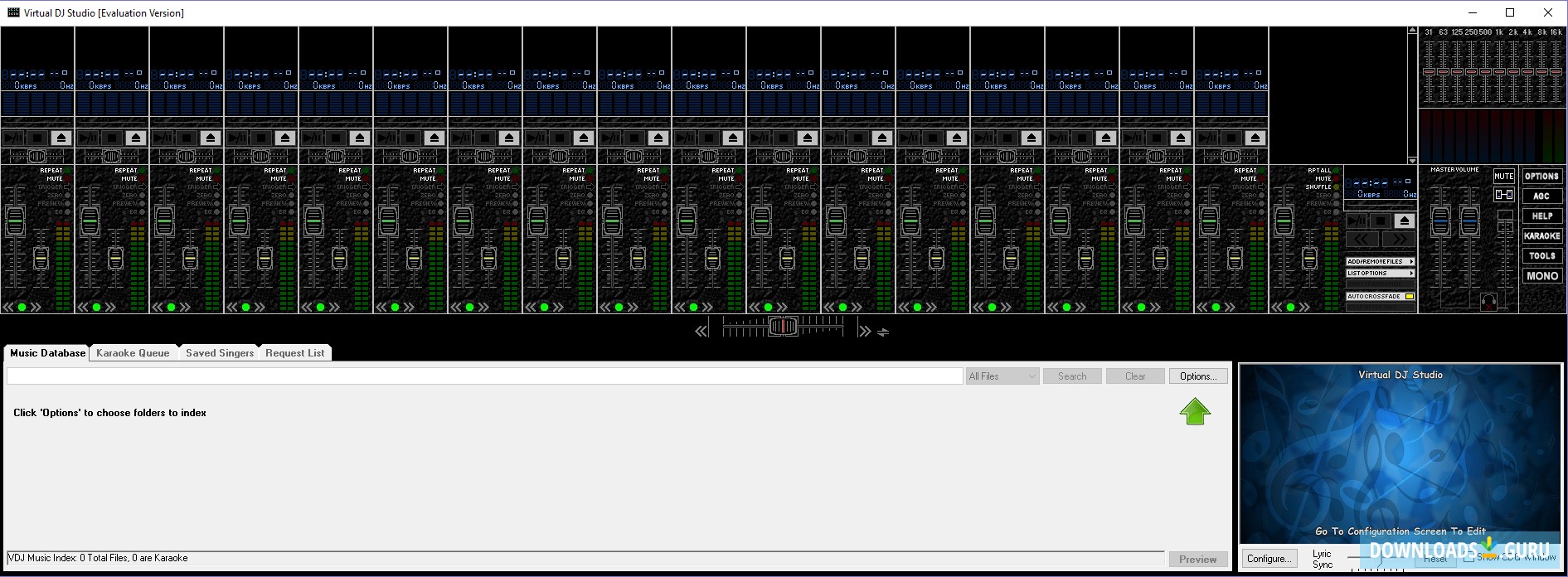Image resolution: width=1568 pixels, height=577 pixels.
Task: Click the music database search field
Action: (485, 376)
